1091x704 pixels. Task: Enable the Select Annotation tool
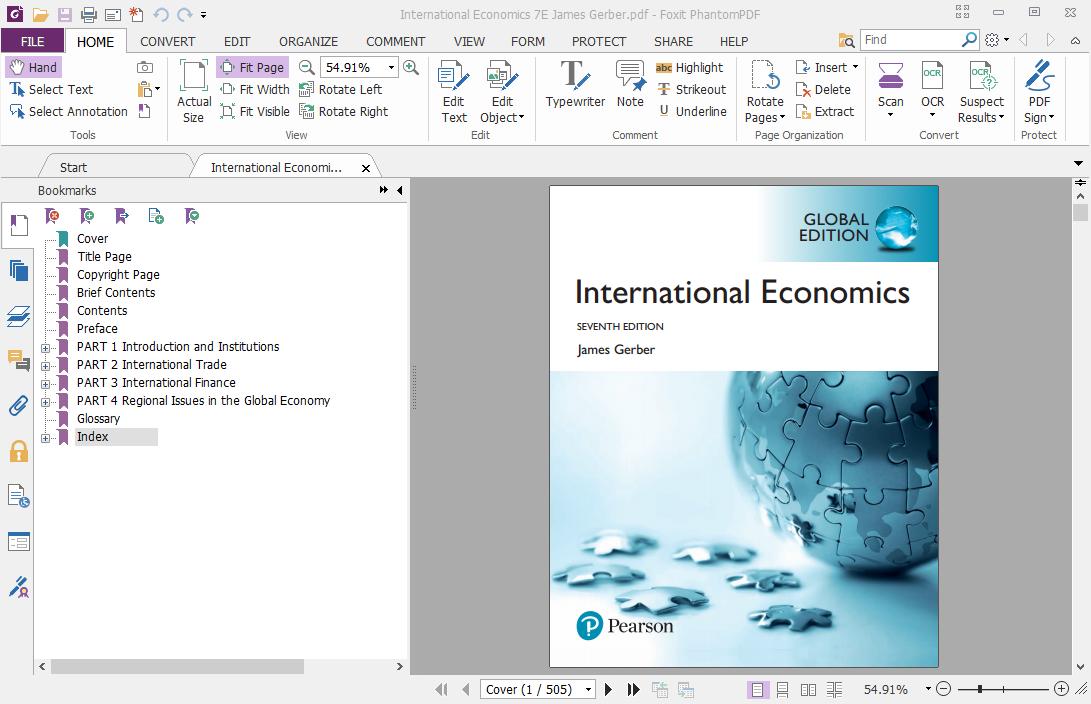pos(69,111)
